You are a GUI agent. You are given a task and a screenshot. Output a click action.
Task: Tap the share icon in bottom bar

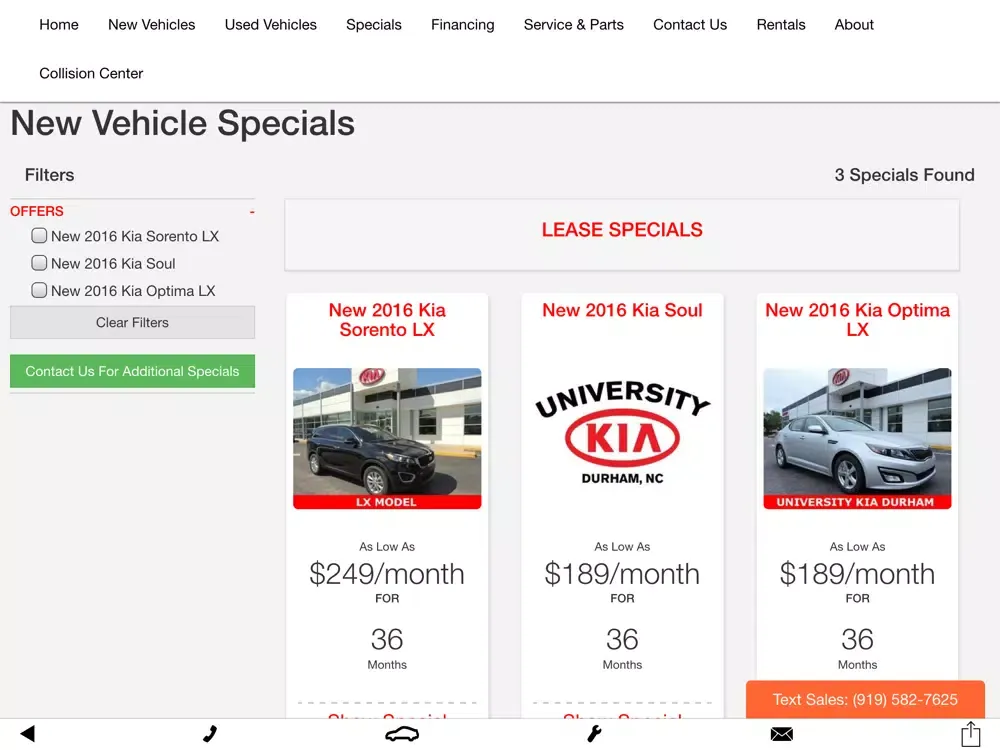point(970,733)
